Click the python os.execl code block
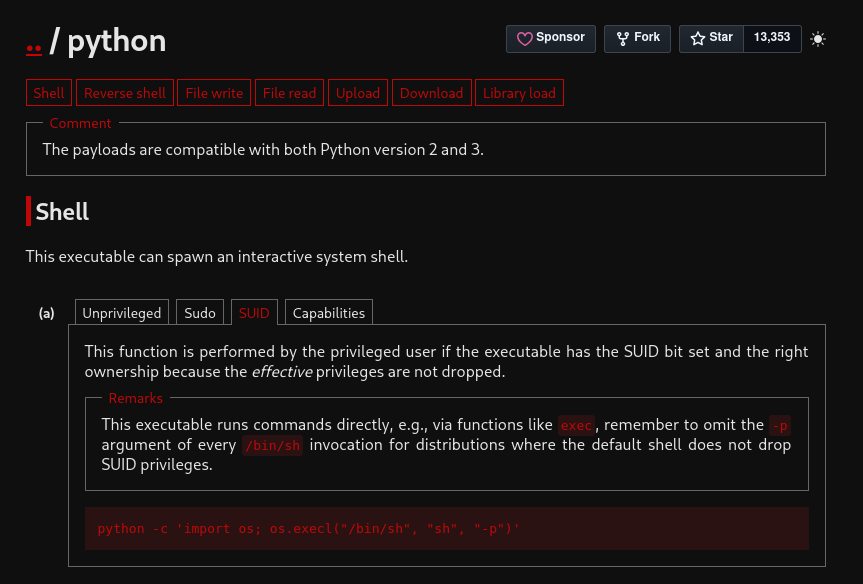This screenshot has height=584, width=863. click(447, 528)
